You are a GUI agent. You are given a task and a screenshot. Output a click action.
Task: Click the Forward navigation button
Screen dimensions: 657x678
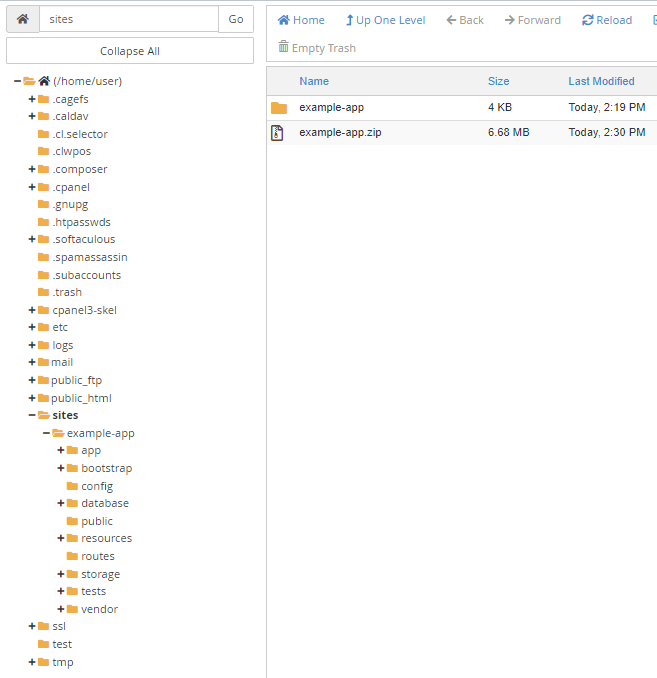tap(532, 20)
